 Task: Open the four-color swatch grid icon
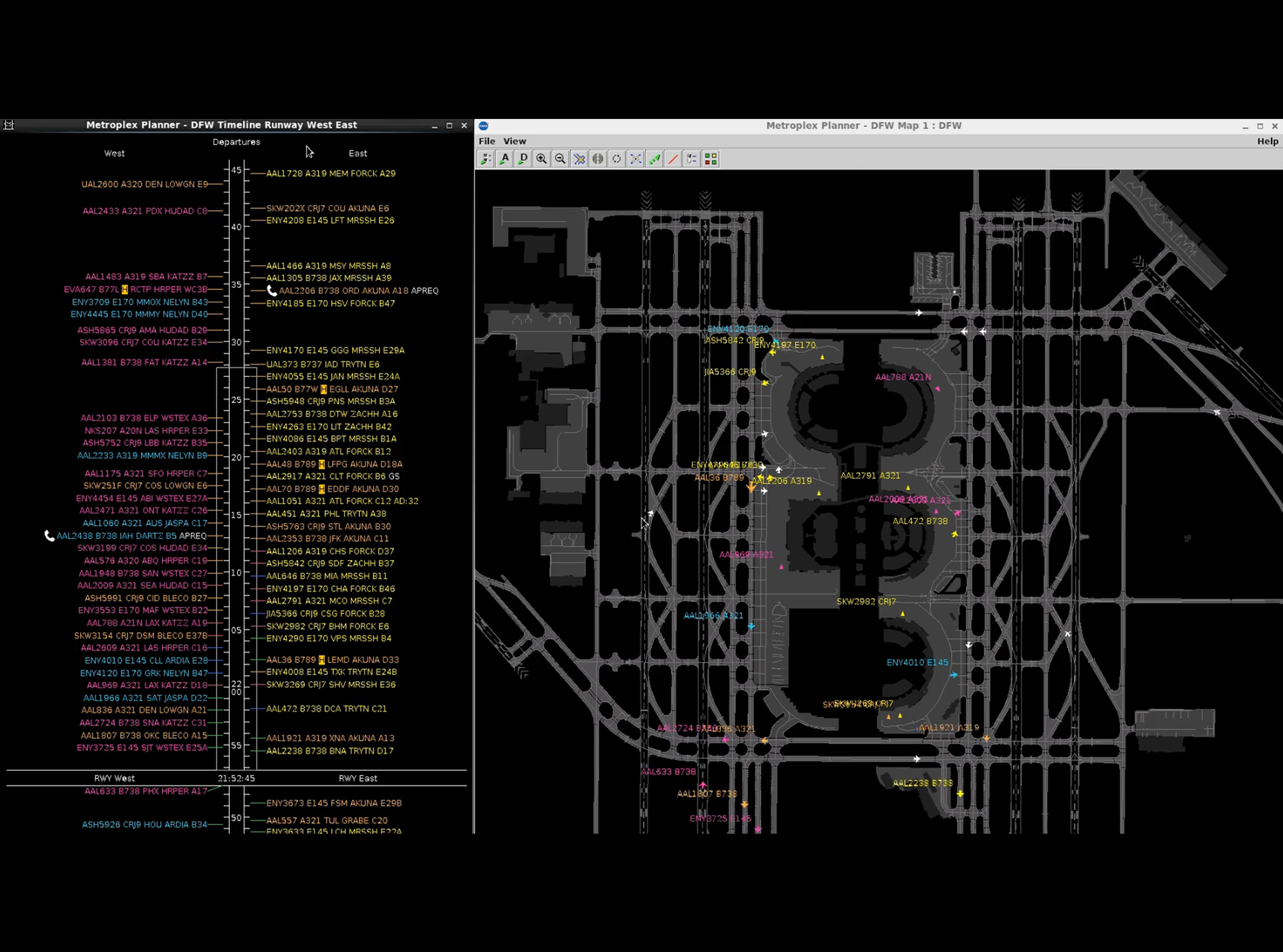pos(710,158)
